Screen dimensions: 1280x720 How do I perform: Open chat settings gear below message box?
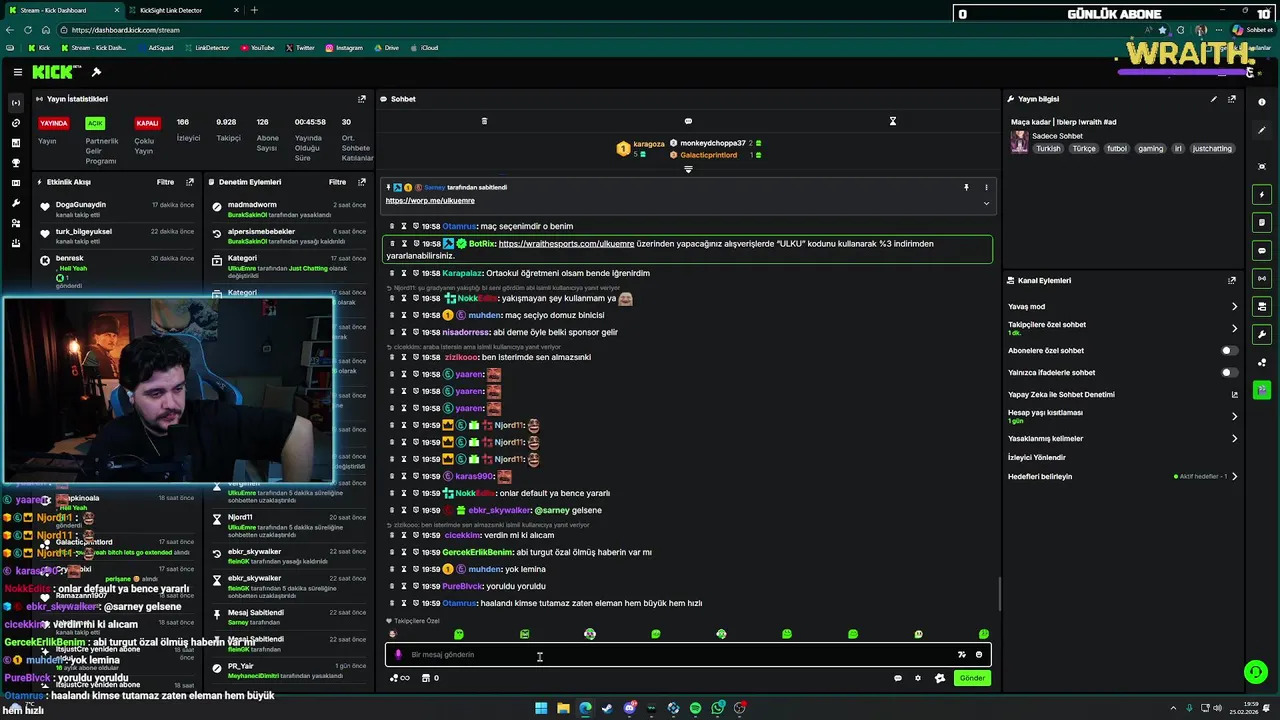[x=918, y=678]
